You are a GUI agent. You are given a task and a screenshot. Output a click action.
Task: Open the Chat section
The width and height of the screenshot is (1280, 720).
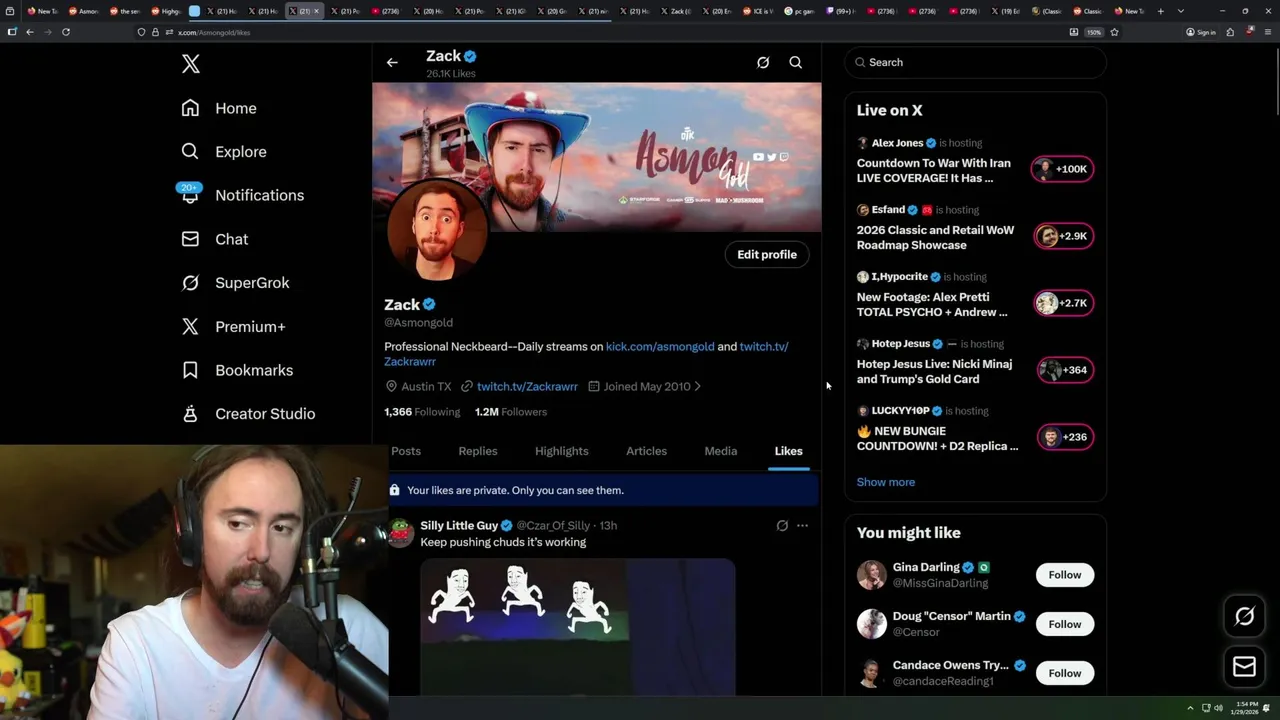coord(215,239)
